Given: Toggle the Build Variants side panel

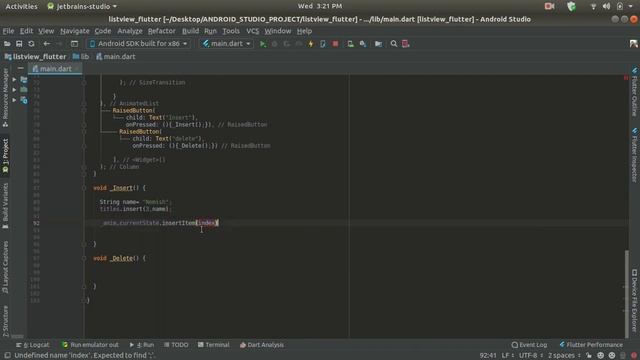Looking at the screenshot, I should click(5, 206).
